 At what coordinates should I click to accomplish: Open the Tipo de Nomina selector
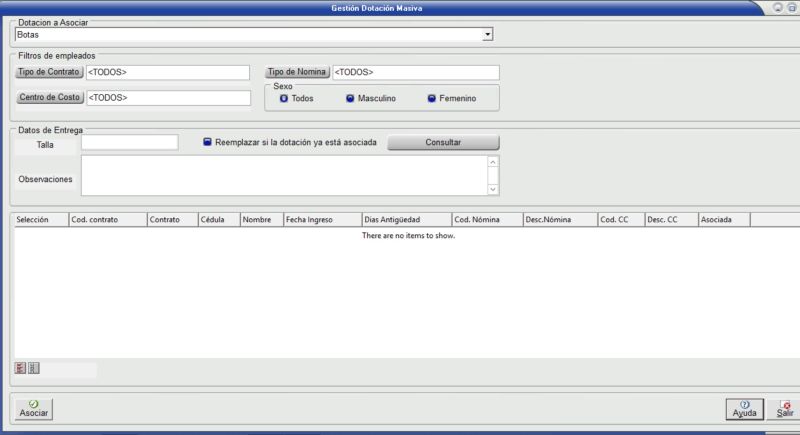pos(297,73)
